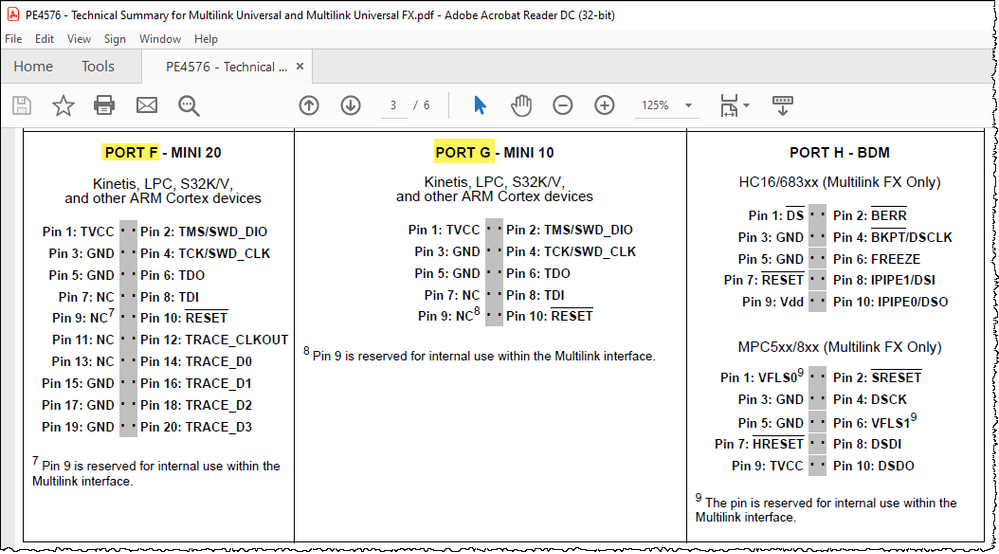Switch to the Home tab
The height and width of the screenshot is (554, 999).
click(x=33, y=66)
